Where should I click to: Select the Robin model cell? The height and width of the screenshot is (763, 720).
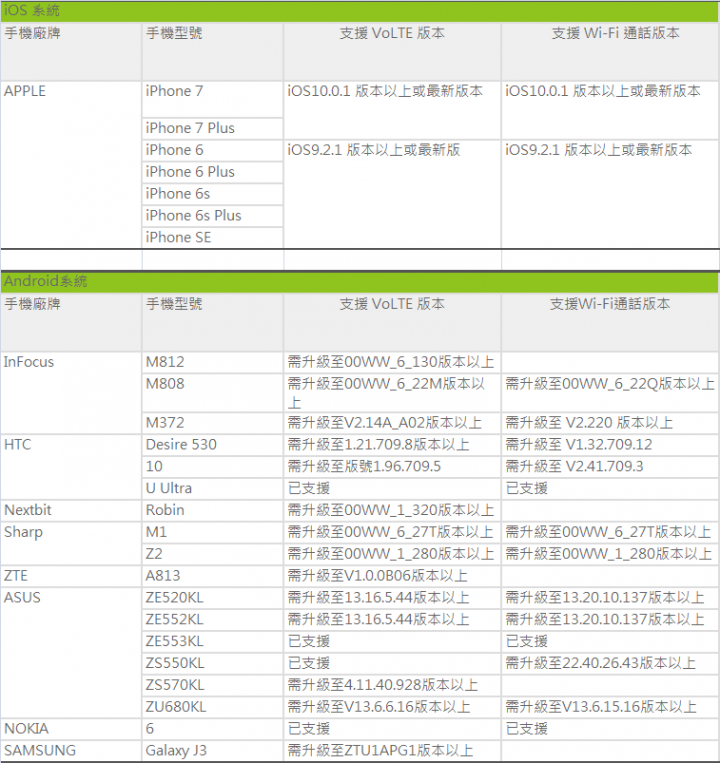[213, 510]
